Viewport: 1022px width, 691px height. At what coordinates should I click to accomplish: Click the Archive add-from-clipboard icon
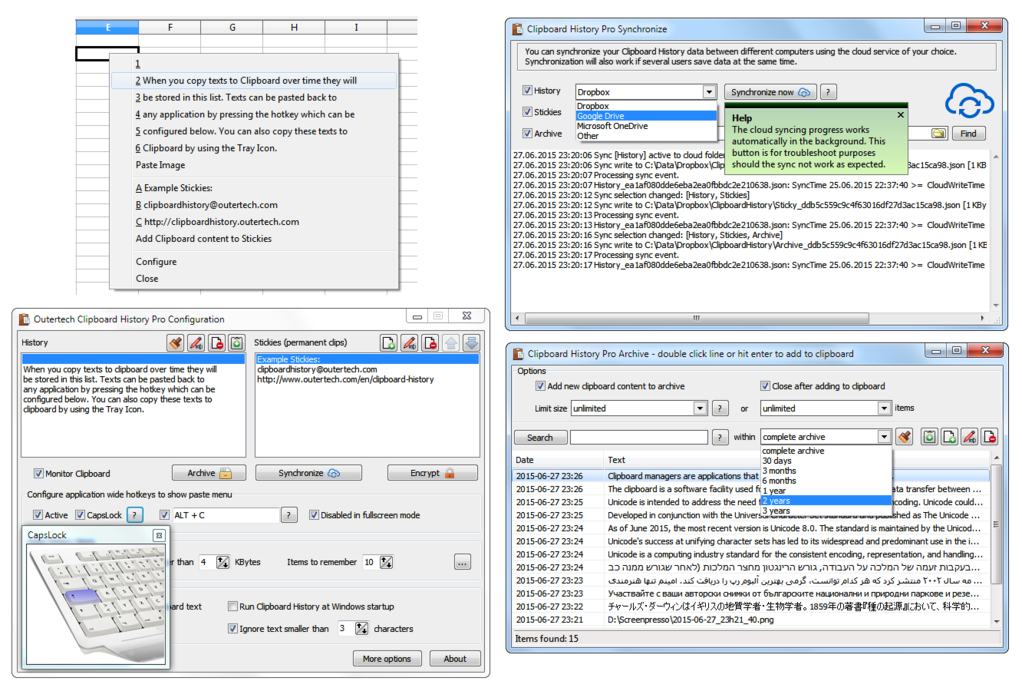929,437
